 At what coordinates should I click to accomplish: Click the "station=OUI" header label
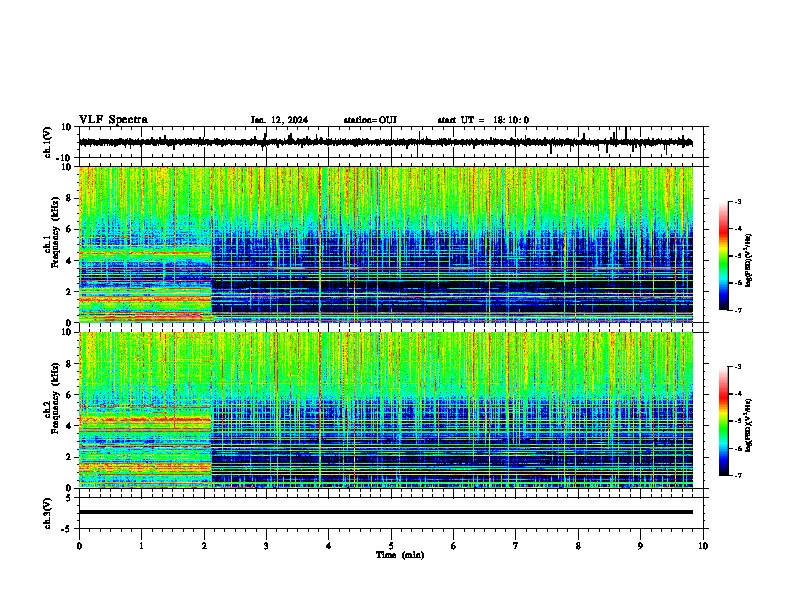[x=370, y=120]
